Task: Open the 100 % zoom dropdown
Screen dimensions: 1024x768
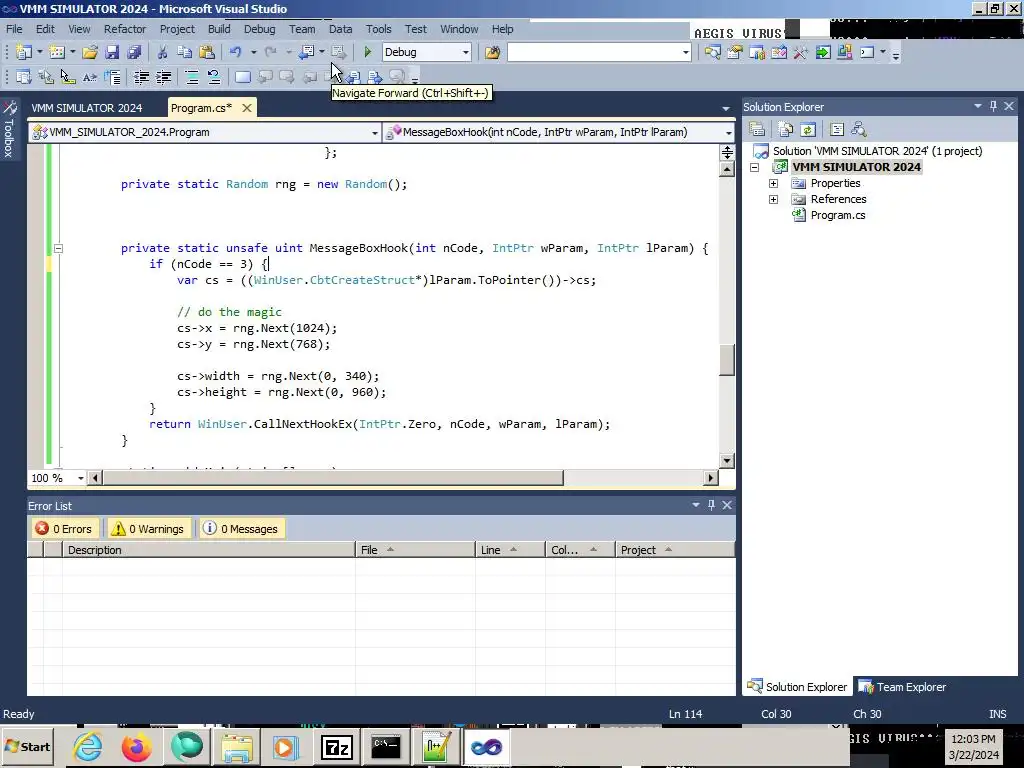Action: coord(80,478)
